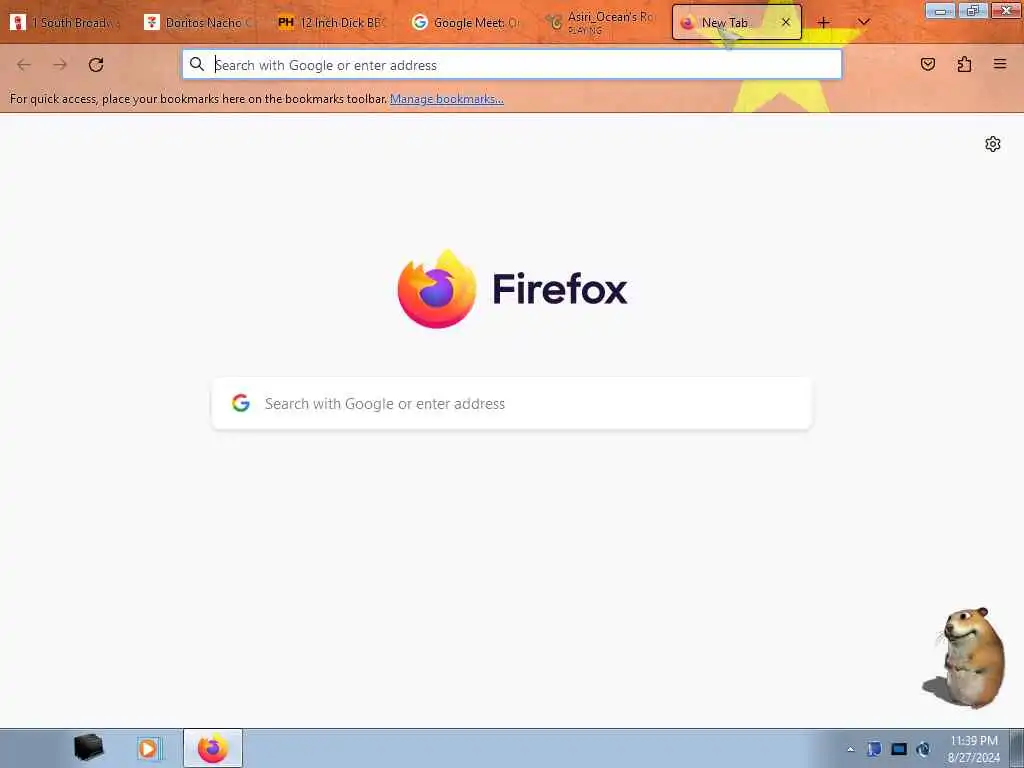The height and width of the screenshot is (768, 1024).
Task: Switch to 1 South Broadway tab
Action: coord(67,23)
